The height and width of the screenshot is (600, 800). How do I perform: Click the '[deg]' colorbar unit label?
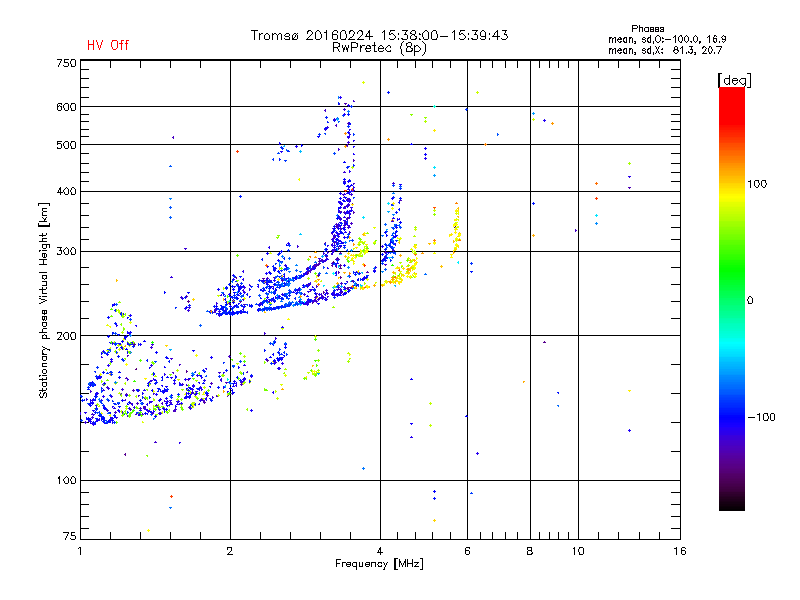(x=734, y=80)
